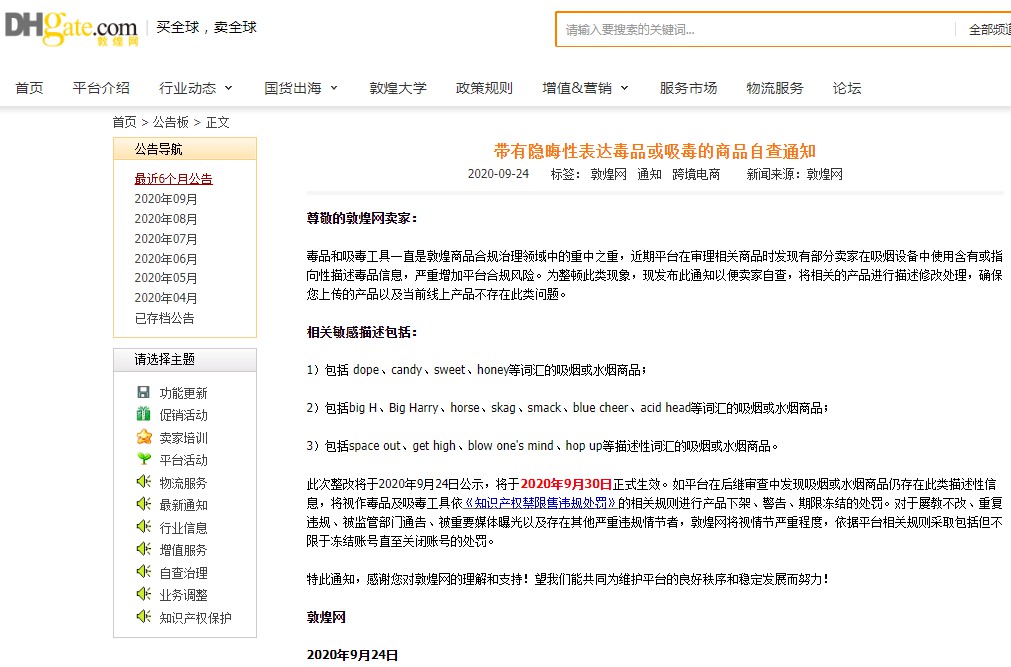This screenshot has height=667, width=1011.
Task: Click the red date 2020年9月30日
Action: pyautogui.click(x=565, y=484)
